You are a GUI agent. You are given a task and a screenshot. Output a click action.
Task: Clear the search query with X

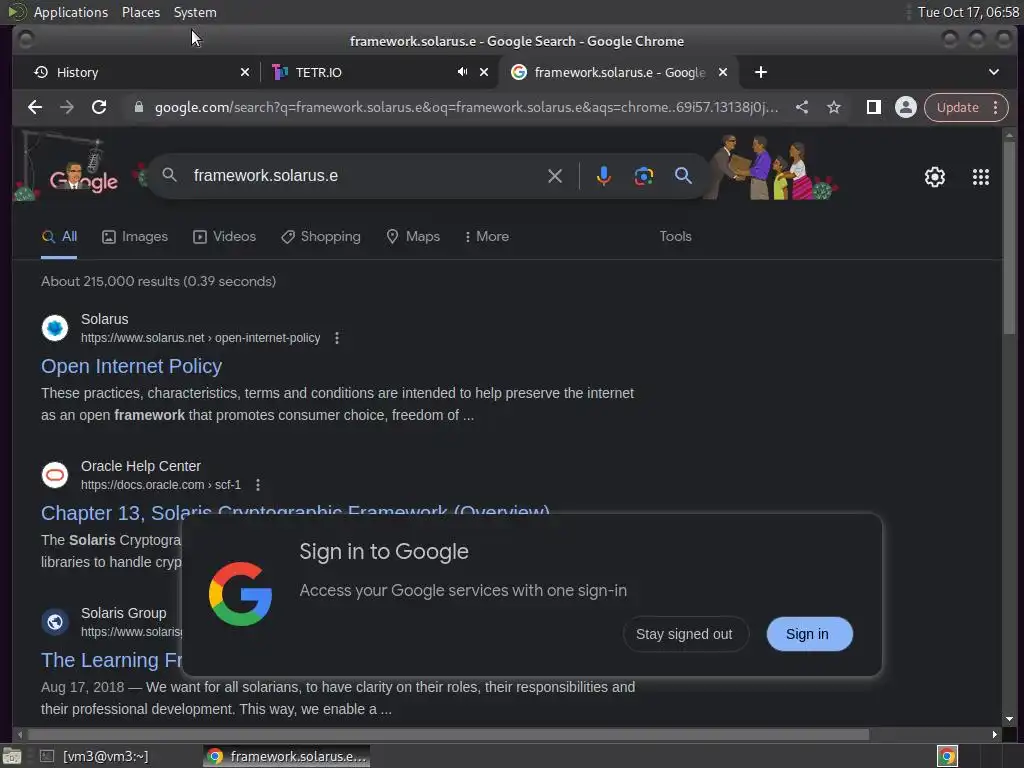(x=554, y=176)
